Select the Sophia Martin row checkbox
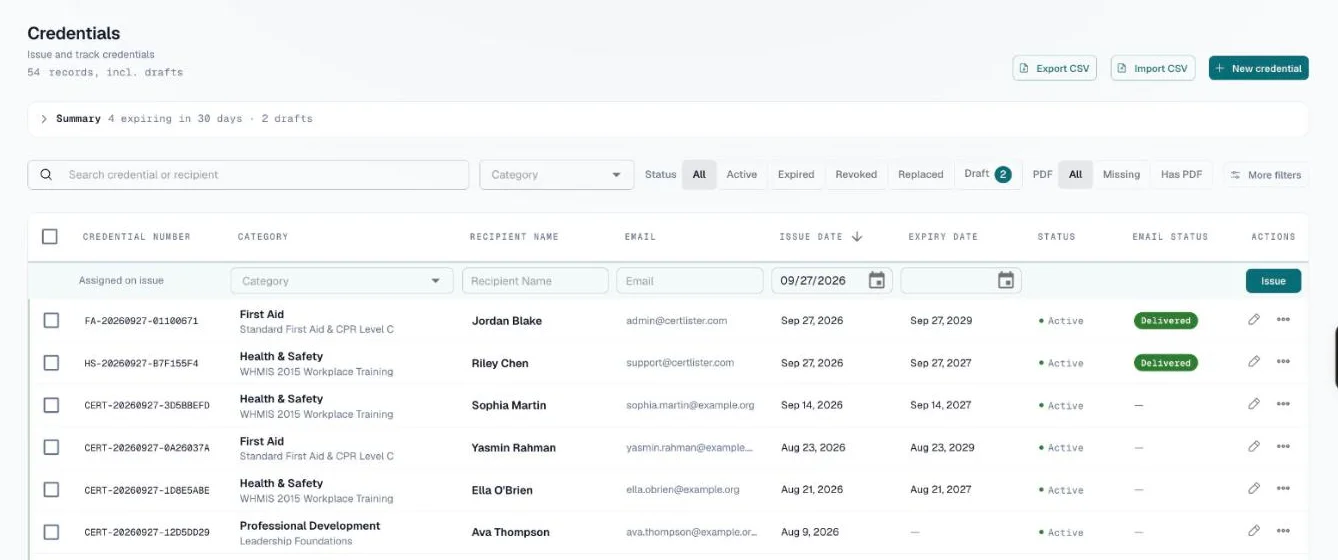Image resolution: width=1338 pixels, height=560 pixels. pyautogui.click(x=51, y=405)
